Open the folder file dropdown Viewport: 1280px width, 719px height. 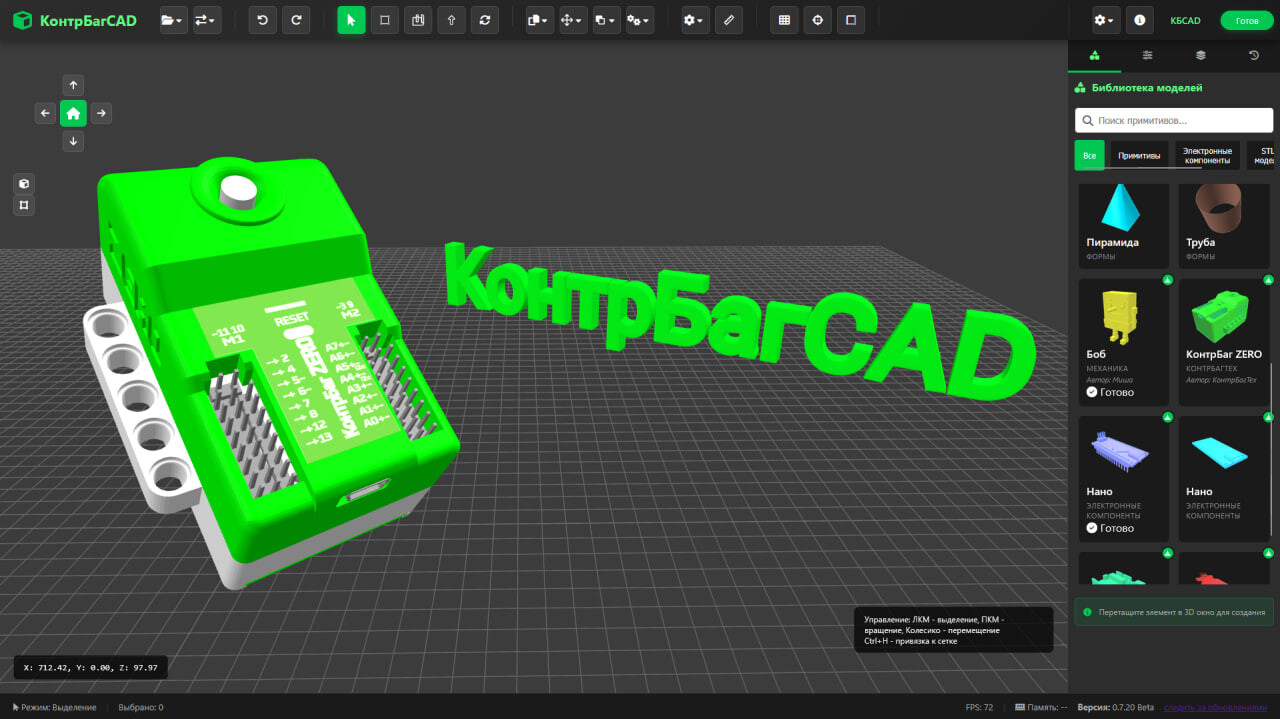tap(173, 20)
